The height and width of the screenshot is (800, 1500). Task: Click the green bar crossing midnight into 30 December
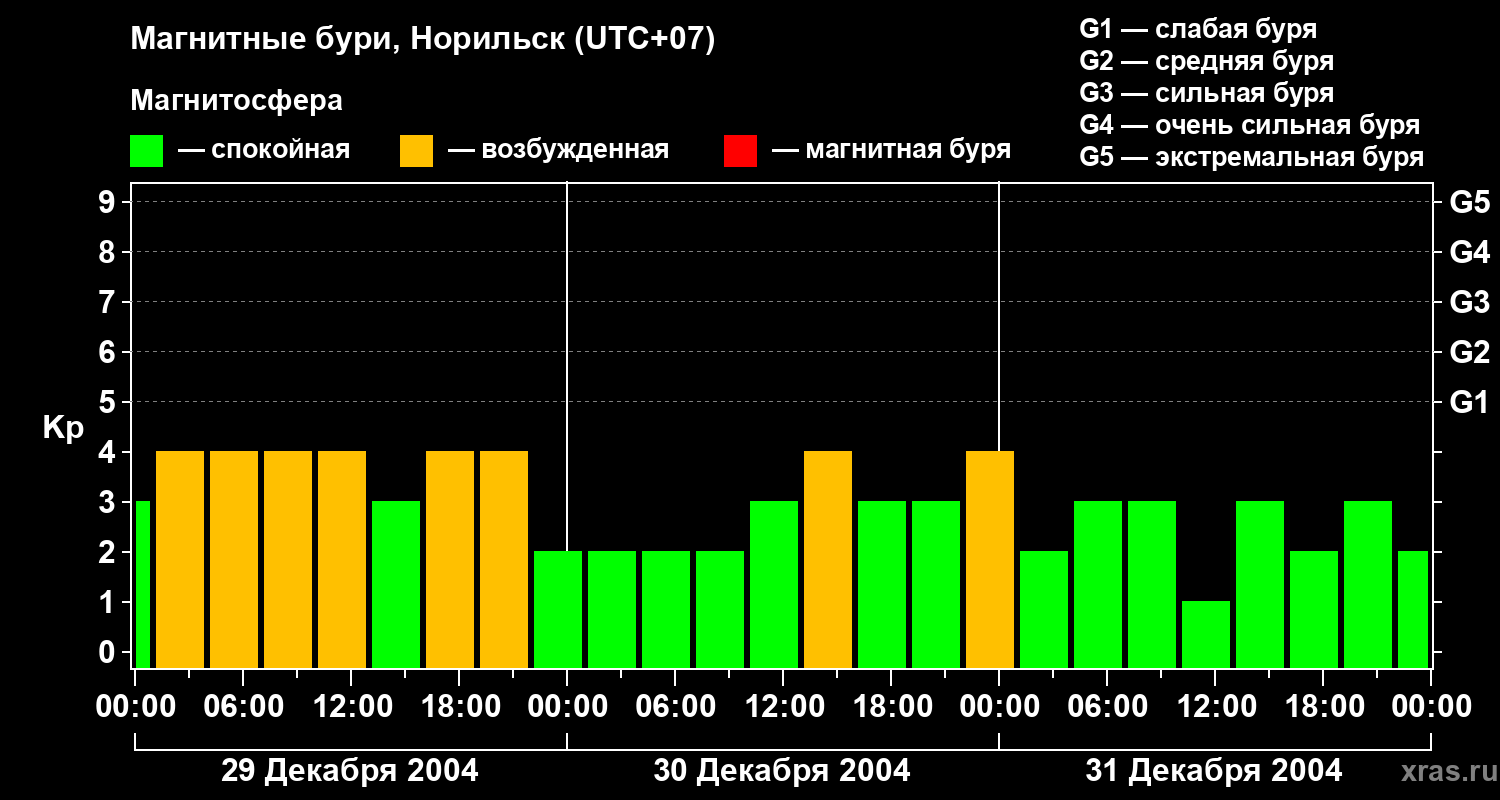(558, 609)
